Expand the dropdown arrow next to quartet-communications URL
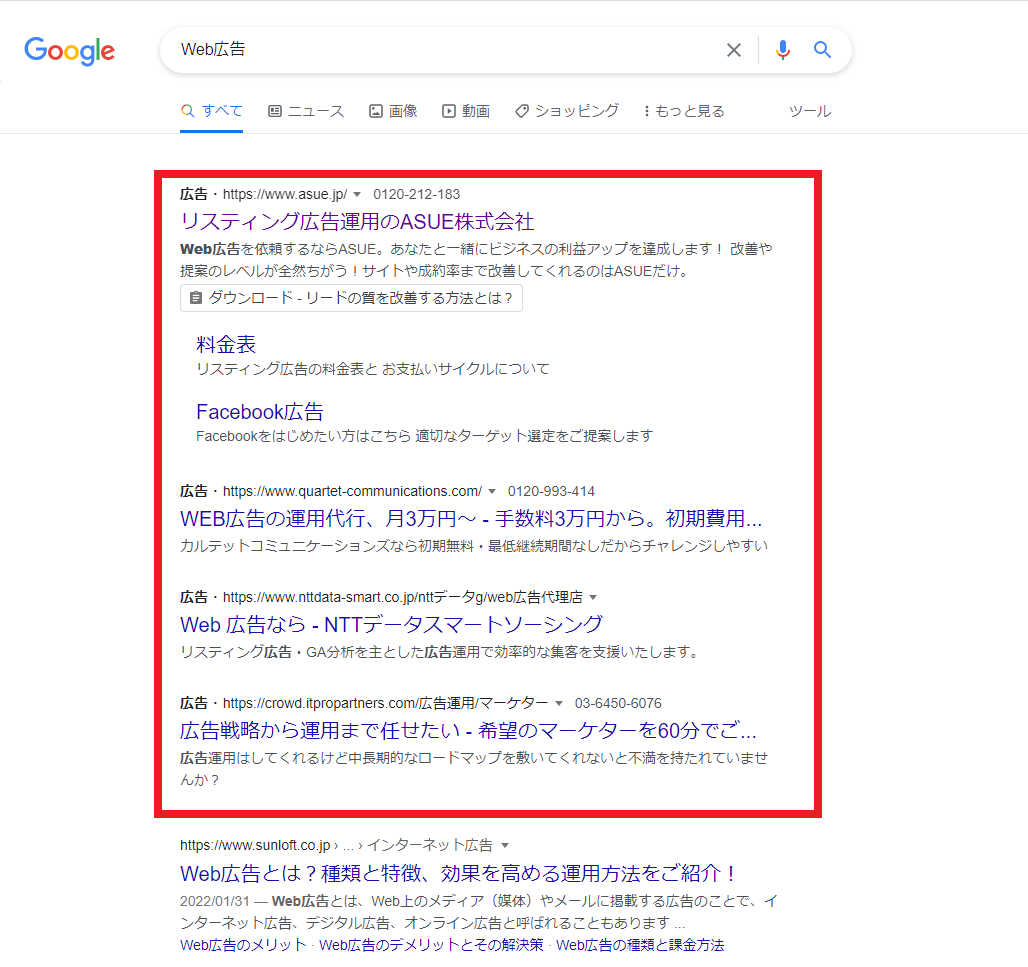This screenshot has width=1028, height=967. pos(492,491)
